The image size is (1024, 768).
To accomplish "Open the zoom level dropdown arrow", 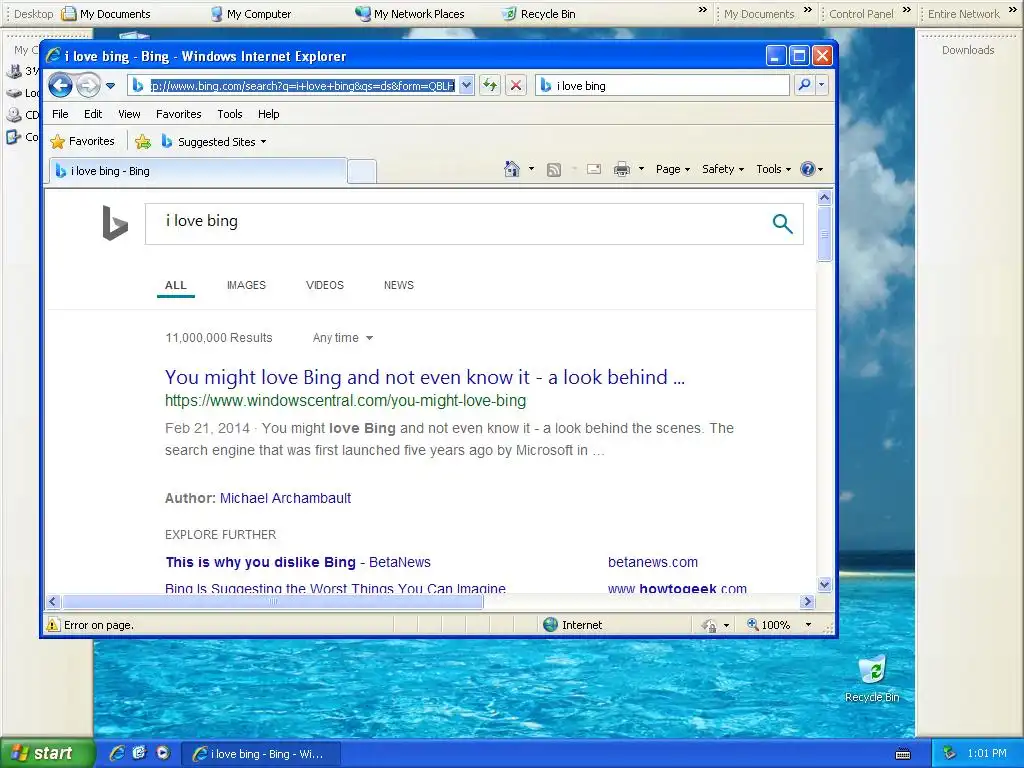I will pos(808,625).
